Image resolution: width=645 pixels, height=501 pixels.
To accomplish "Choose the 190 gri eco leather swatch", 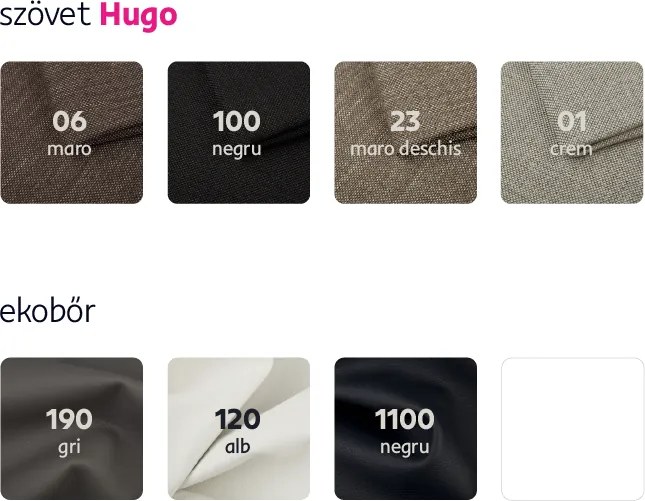I will pos(72,429).
